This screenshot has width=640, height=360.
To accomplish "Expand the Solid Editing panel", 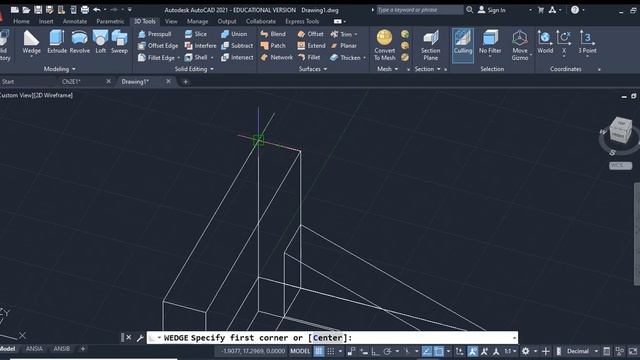I will coord(194,69).
